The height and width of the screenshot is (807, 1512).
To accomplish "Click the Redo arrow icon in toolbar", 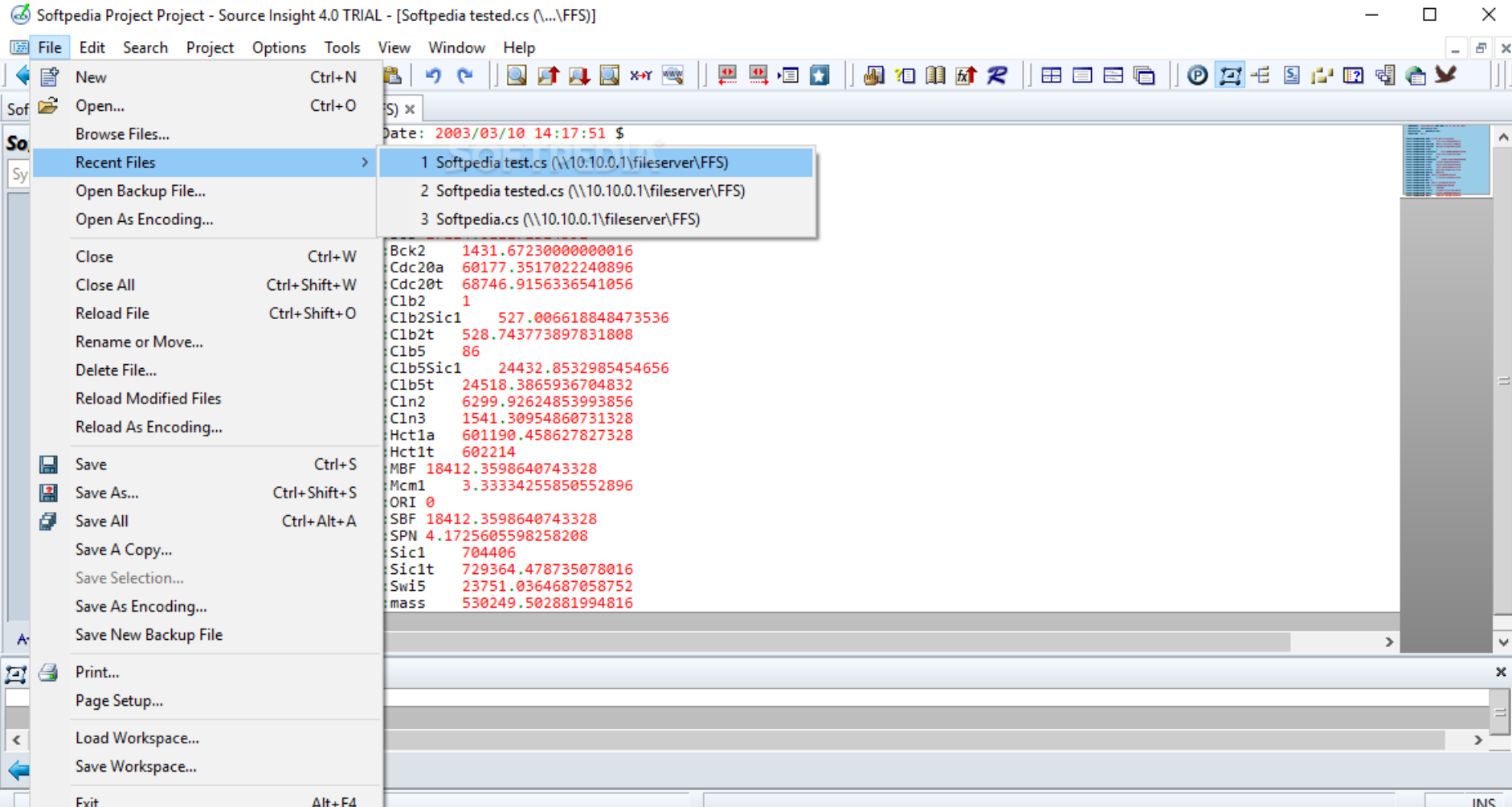I will 464,76.
